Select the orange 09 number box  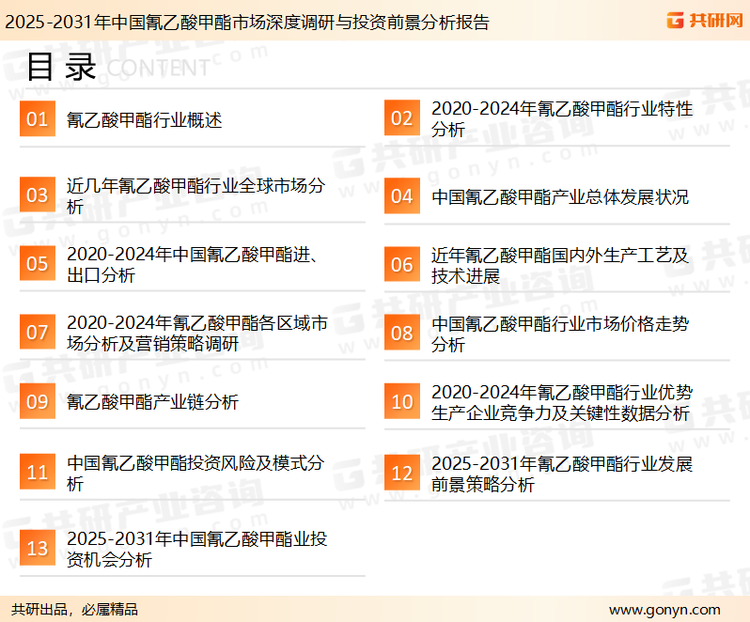(x=37, y=401)
